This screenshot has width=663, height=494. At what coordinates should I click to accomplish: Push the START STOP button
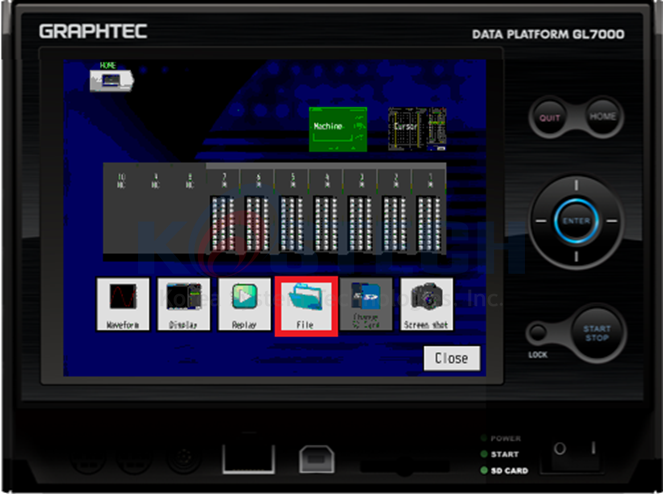tap(597, 333)
